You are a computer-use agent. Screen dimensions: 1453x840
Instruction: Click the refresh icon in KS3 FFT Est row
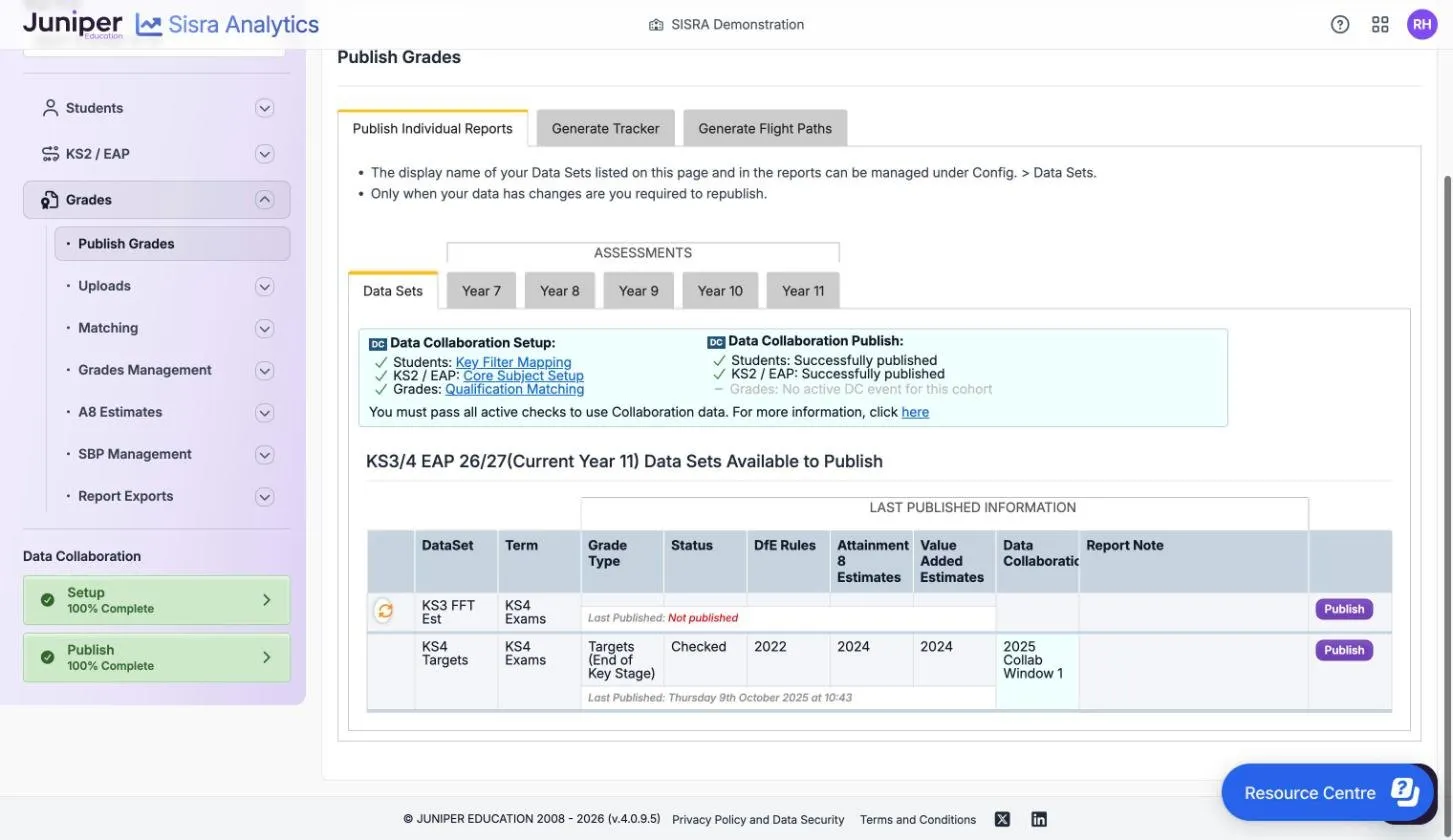point(384,611)
